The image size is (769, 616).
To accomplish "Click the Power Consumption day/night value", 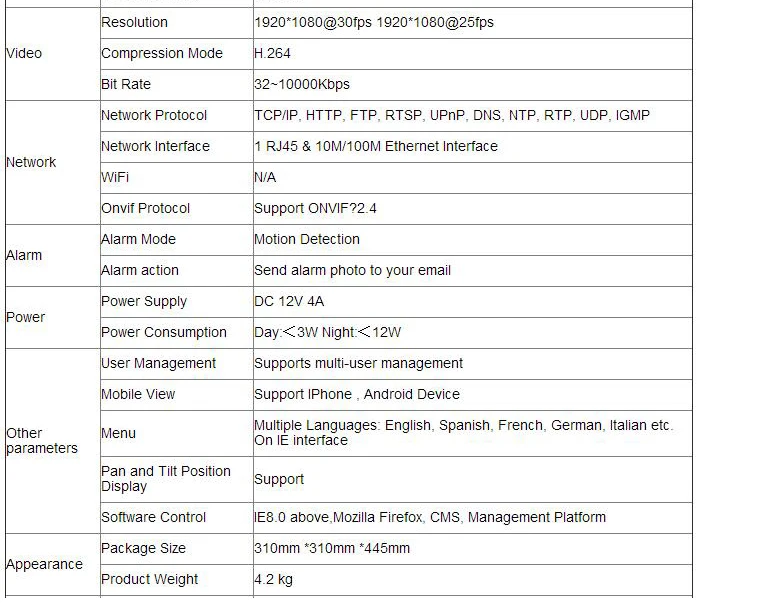I will (327, 333).
